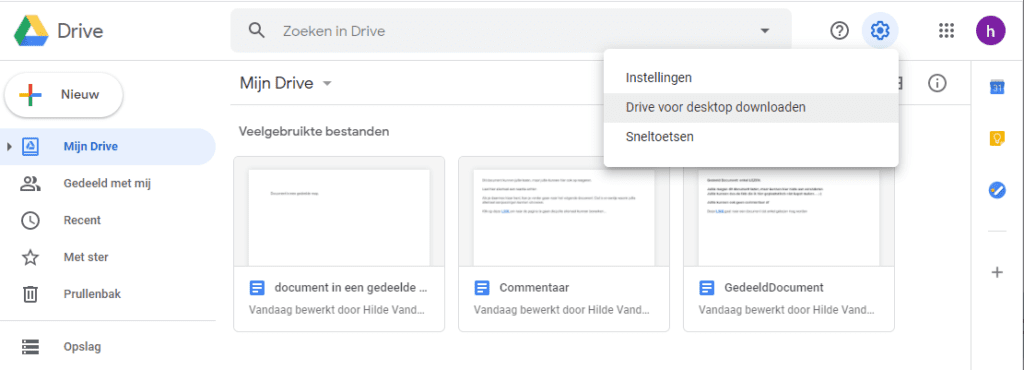The width and height of the screenshot is (1024, 370).
Task: Open Google Tasks side panel icon
Action: click(997, 191)
